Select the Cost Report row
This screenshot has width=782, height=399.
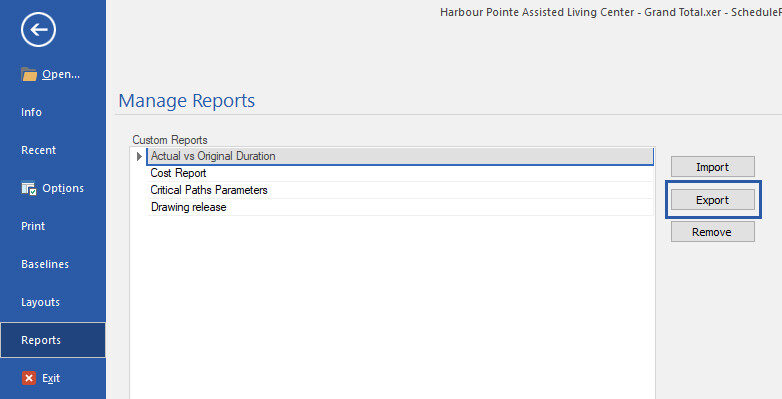(x=400, y=173)
